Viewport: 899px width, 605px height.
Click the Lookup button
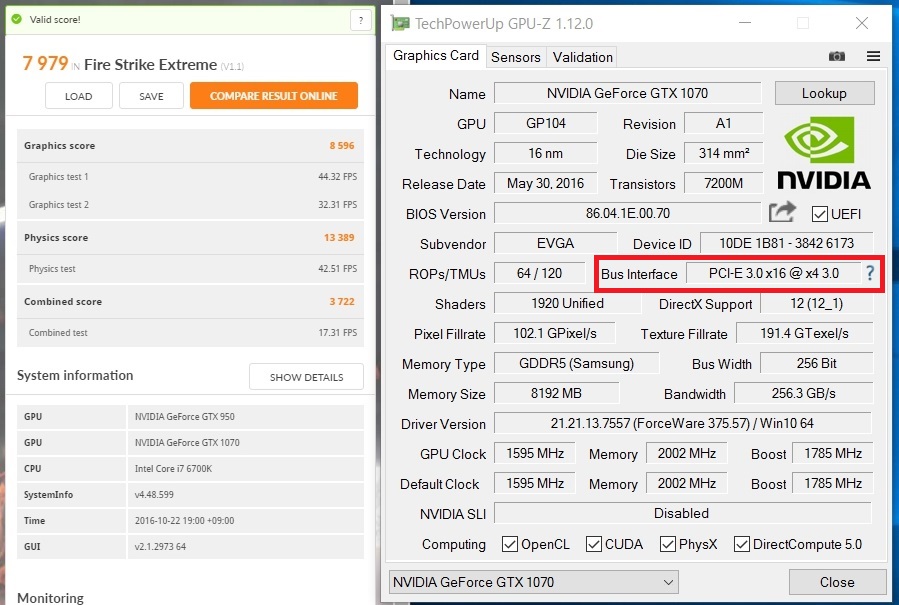tap(824, 93)
